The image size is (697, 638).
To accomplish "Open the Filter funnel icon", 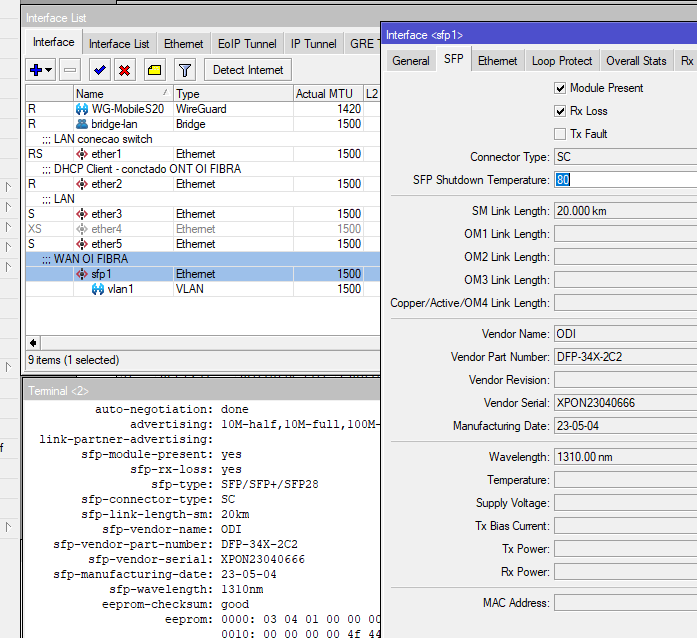I will click(x=184, y=70).
